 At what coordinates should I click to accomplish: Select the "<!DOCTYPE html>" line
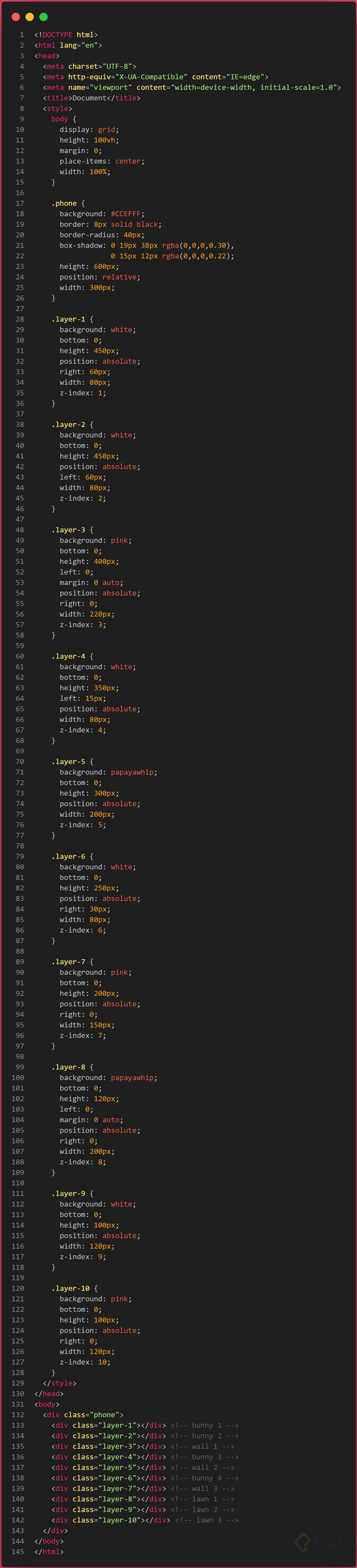tap(66, 35)
